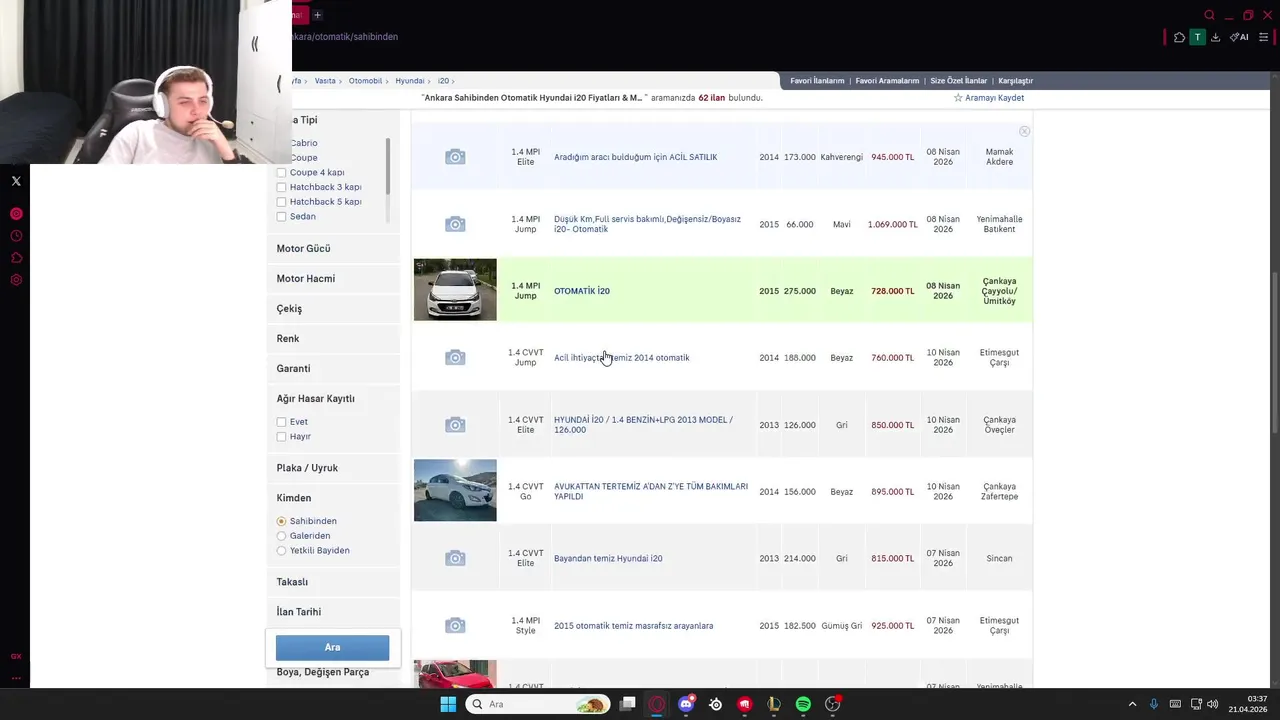Click the Windows taskbar Ara search box
The height and width of the screenshot is (720, 1280).
538,704
